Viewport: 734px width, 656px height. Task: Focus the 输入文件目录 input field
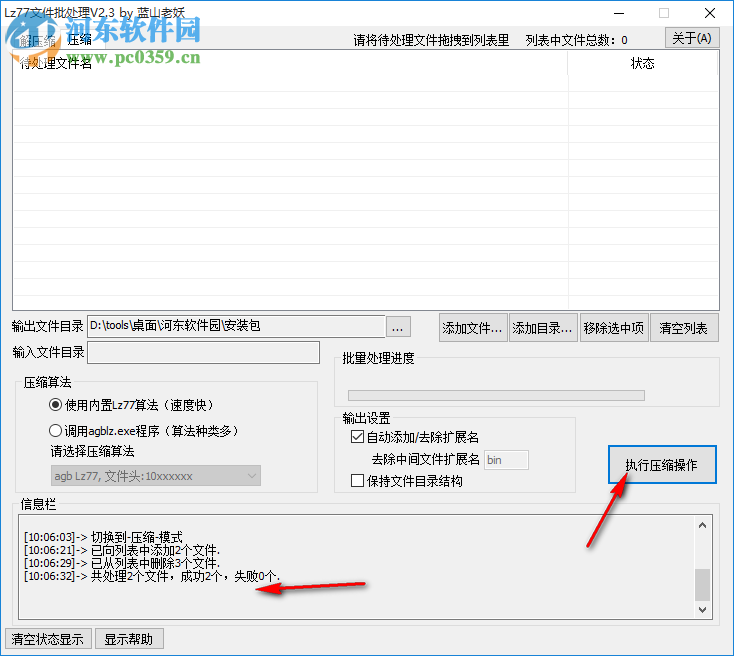(204, 352)
